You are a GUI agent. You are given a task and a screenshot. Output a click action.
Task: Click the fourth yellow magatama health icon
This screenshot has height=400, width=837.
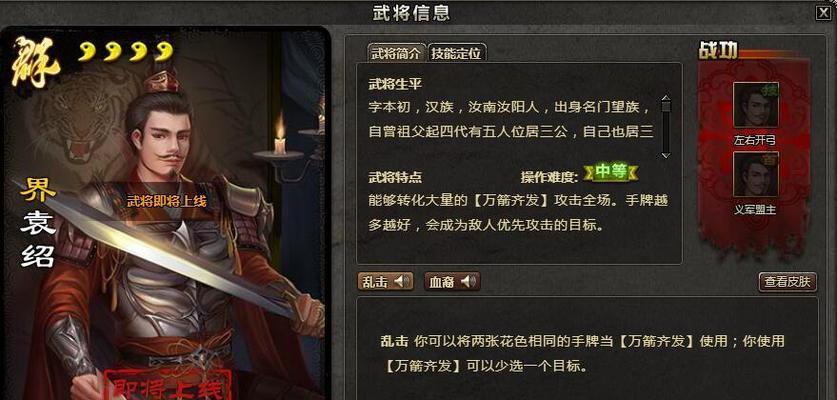(x=164, y=51)
